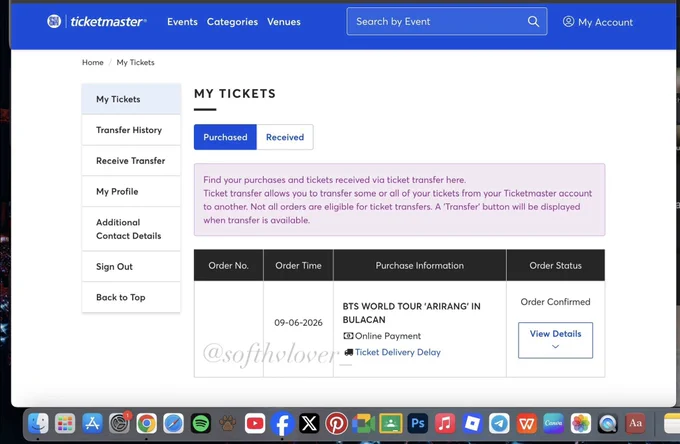Open Receive Transfer in sidebar
Screen dimensions: 680x444
[x=131, y=160]
